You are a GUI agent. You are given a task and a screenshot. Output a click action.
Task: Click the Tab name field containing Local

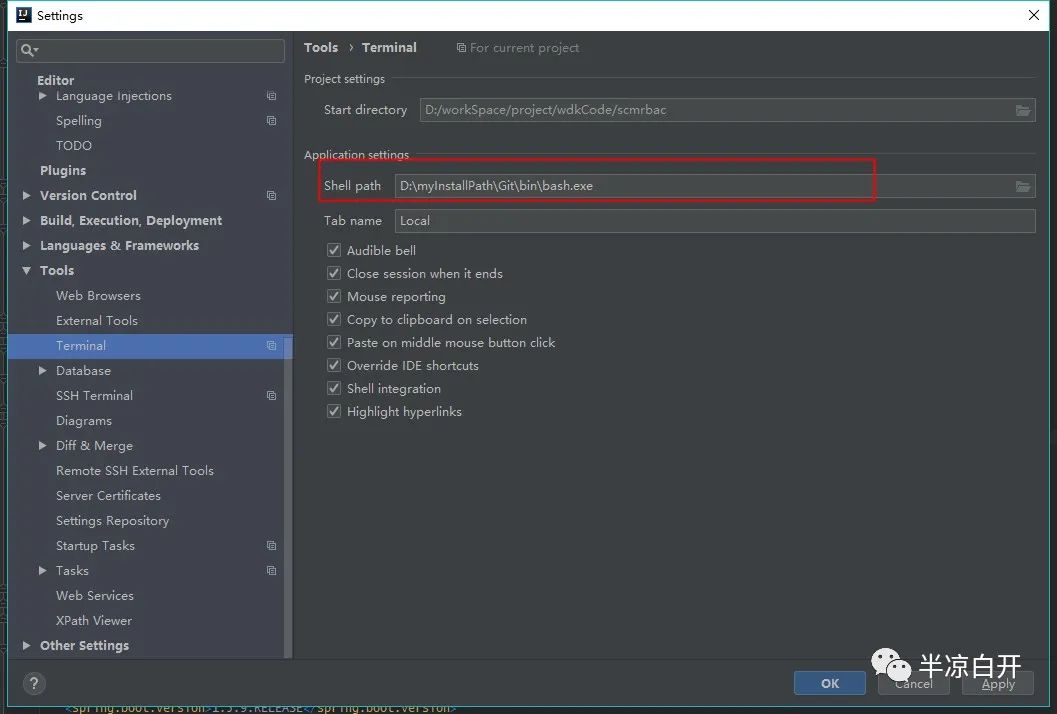click(715, 220)
